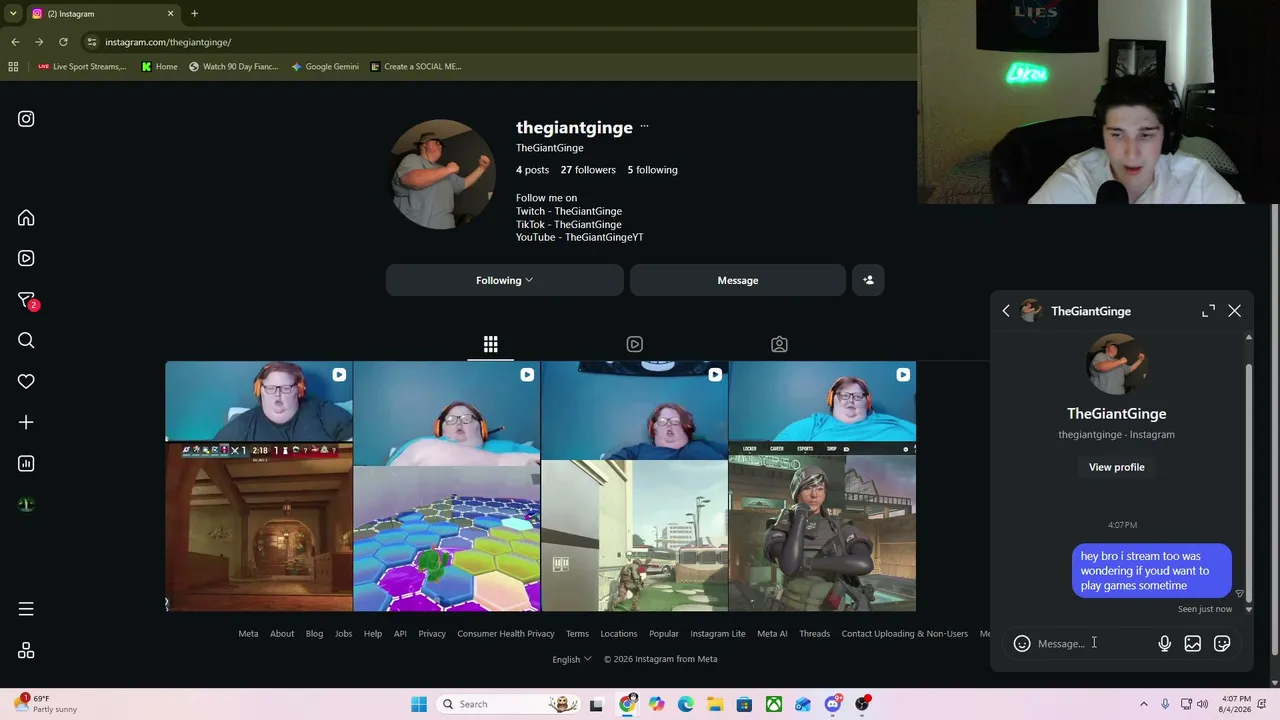Open a new browser tab

[x=194, y=14]
